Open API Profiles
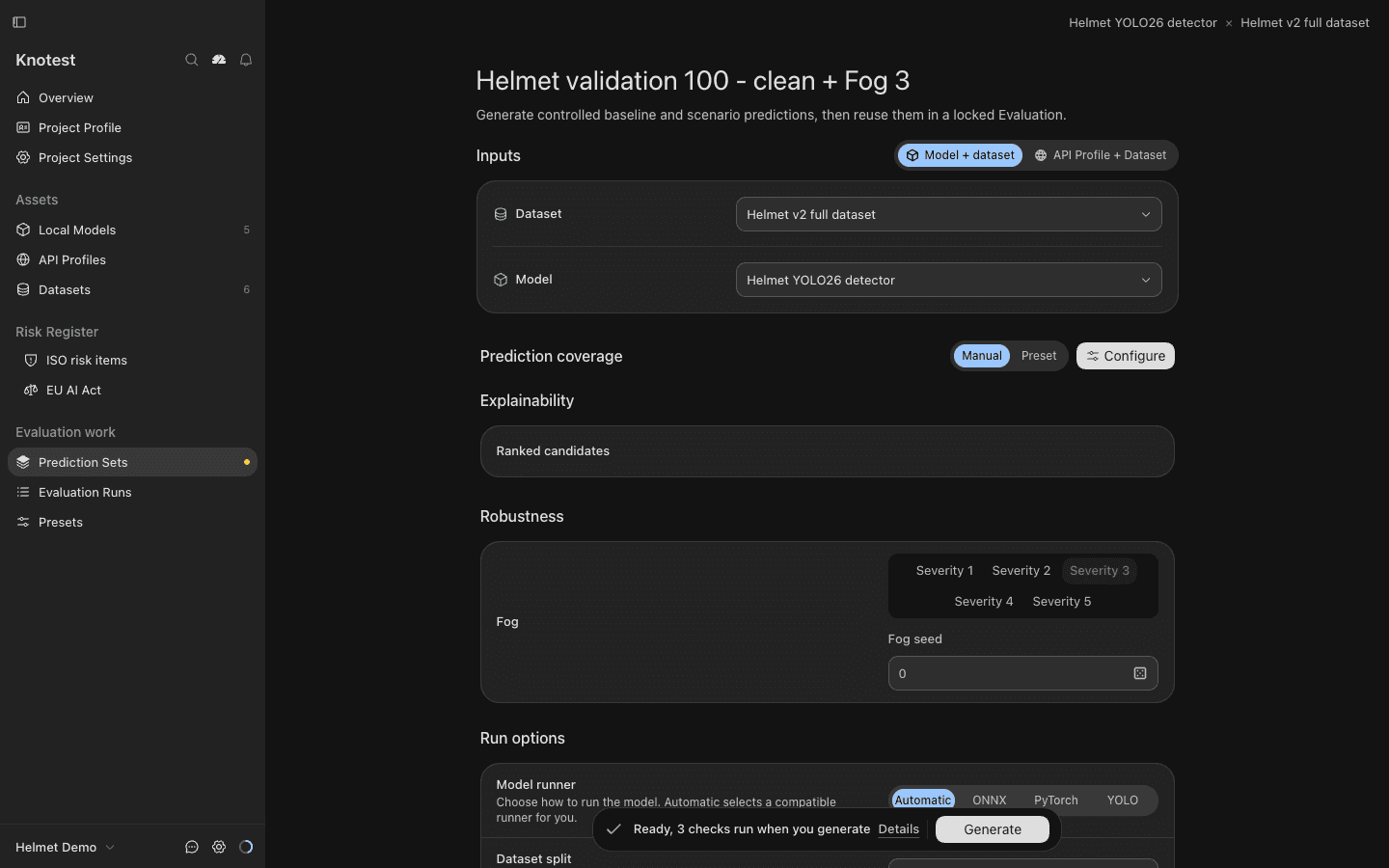The image size is (1389, 868). pos(132,259)
